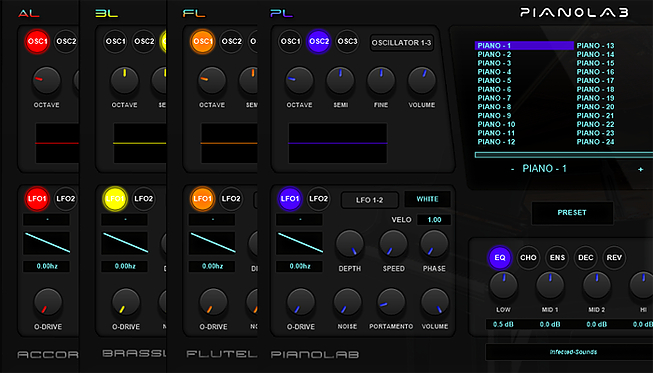This screenshot has width=653, height=373.
Task: Open the WHITE noise type selector
Action: click(x=427, y=199)
